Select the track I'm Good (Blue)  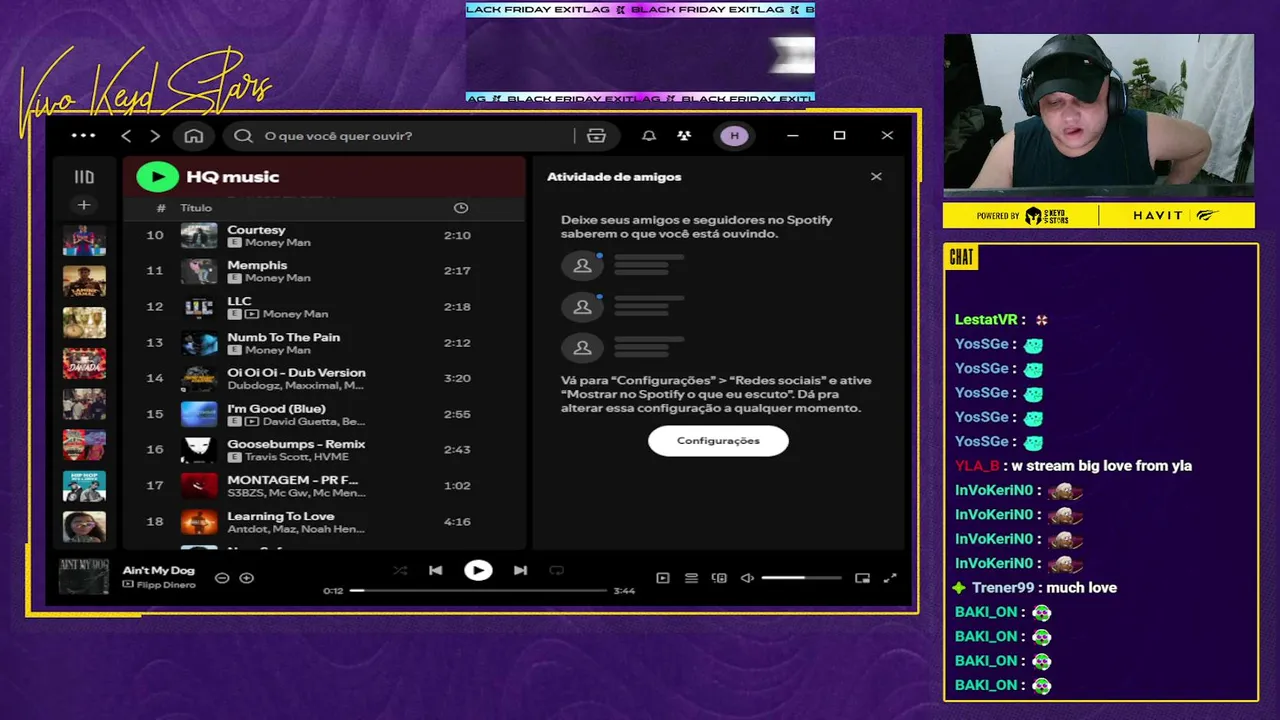tap(323, 414)
